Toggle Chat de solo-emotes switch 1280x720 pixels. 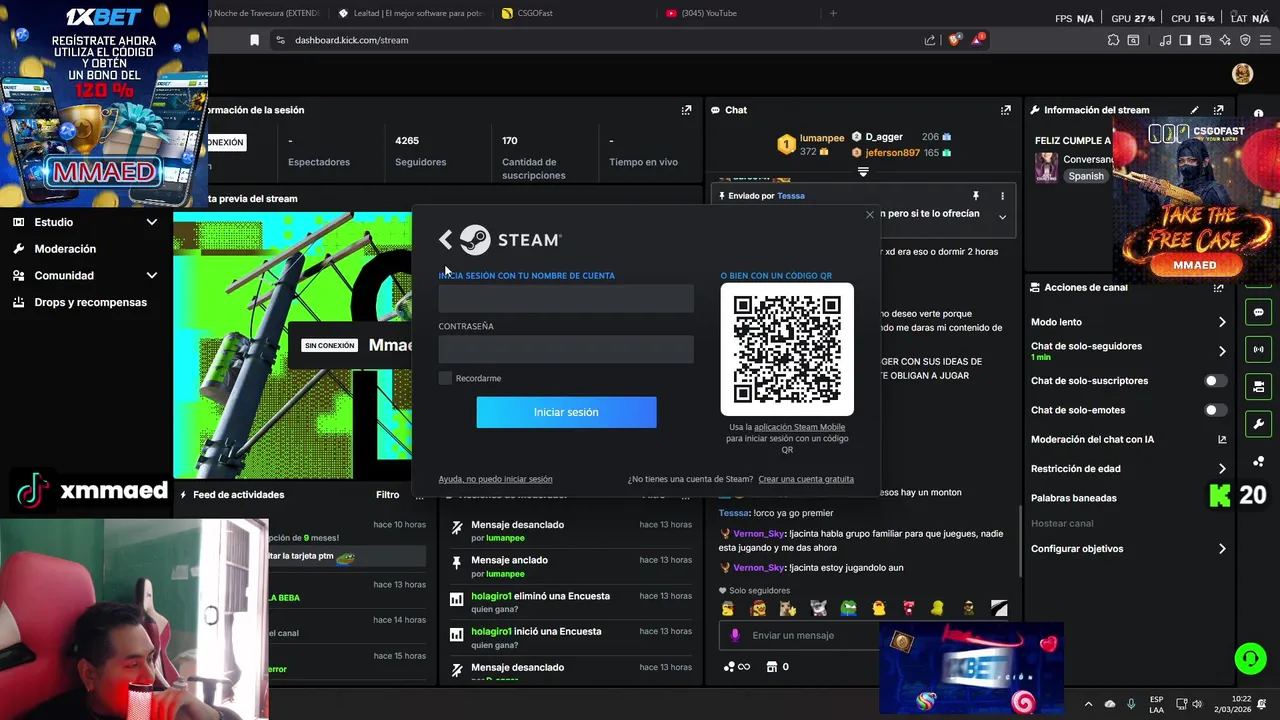(x=1215, y=410)
